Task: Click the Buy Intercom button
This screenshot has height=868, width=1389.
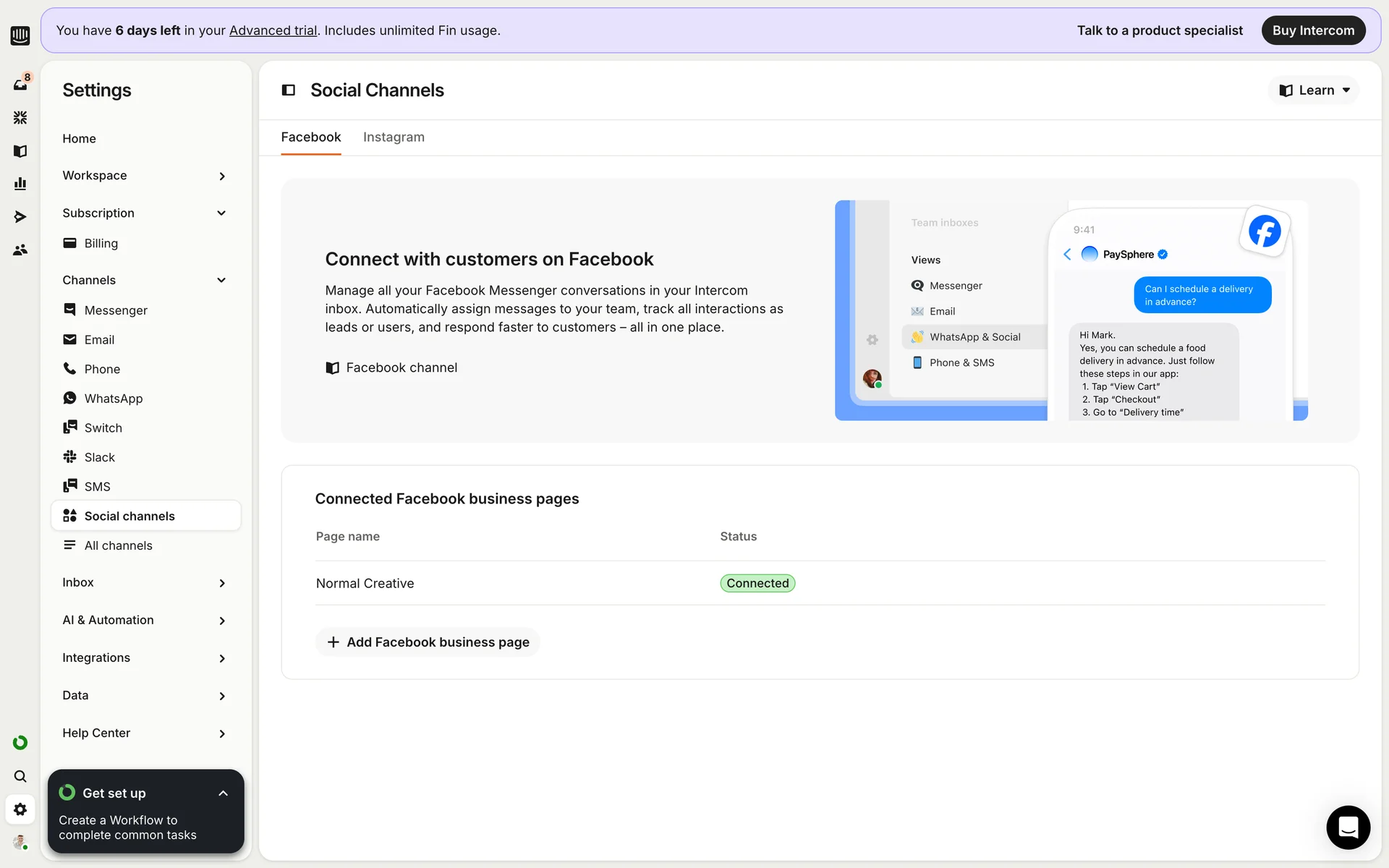Action: [1312, 30]
